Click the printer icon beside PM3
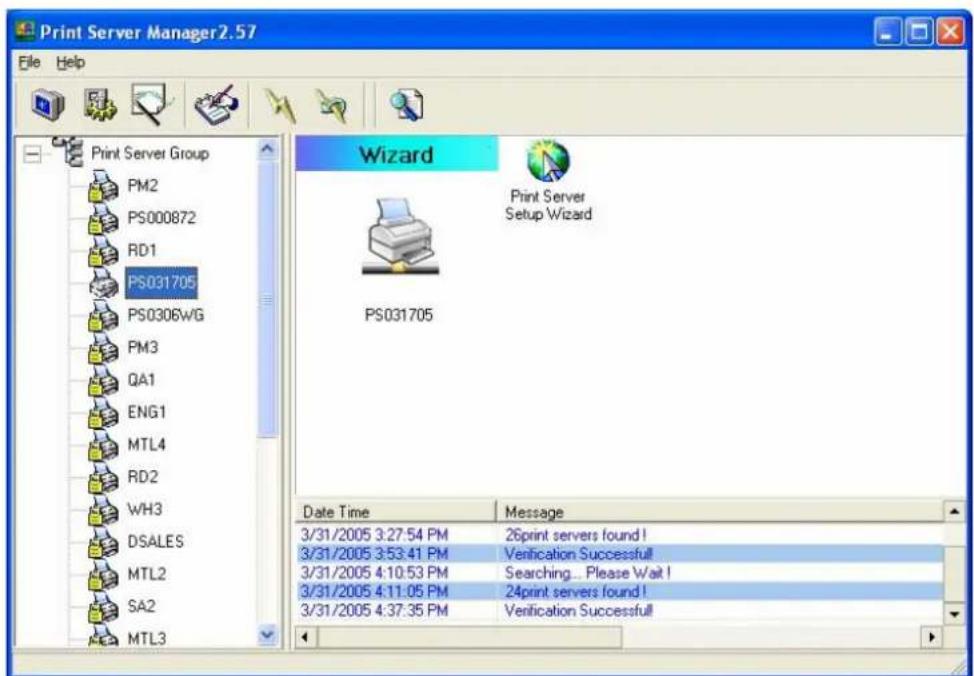This screenshot has height=676, width=974. [x=103, y=348]
